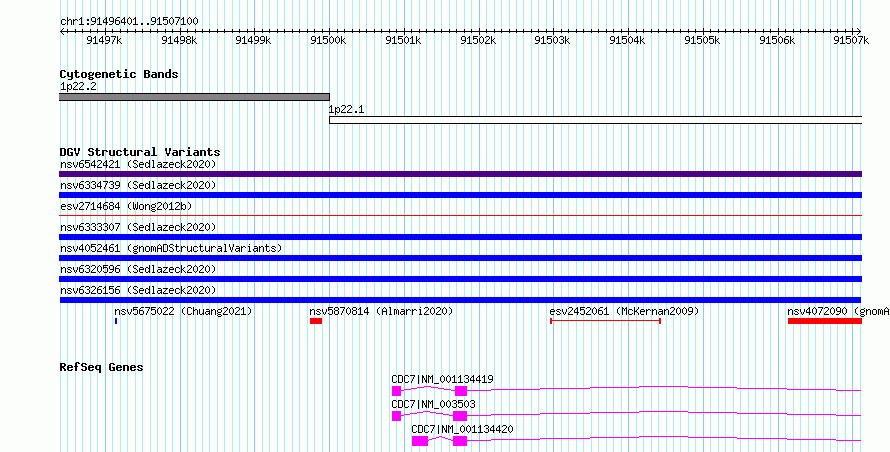
Task: Click the esv2714684 (Wong2012b) label
Action: [126, 206]
